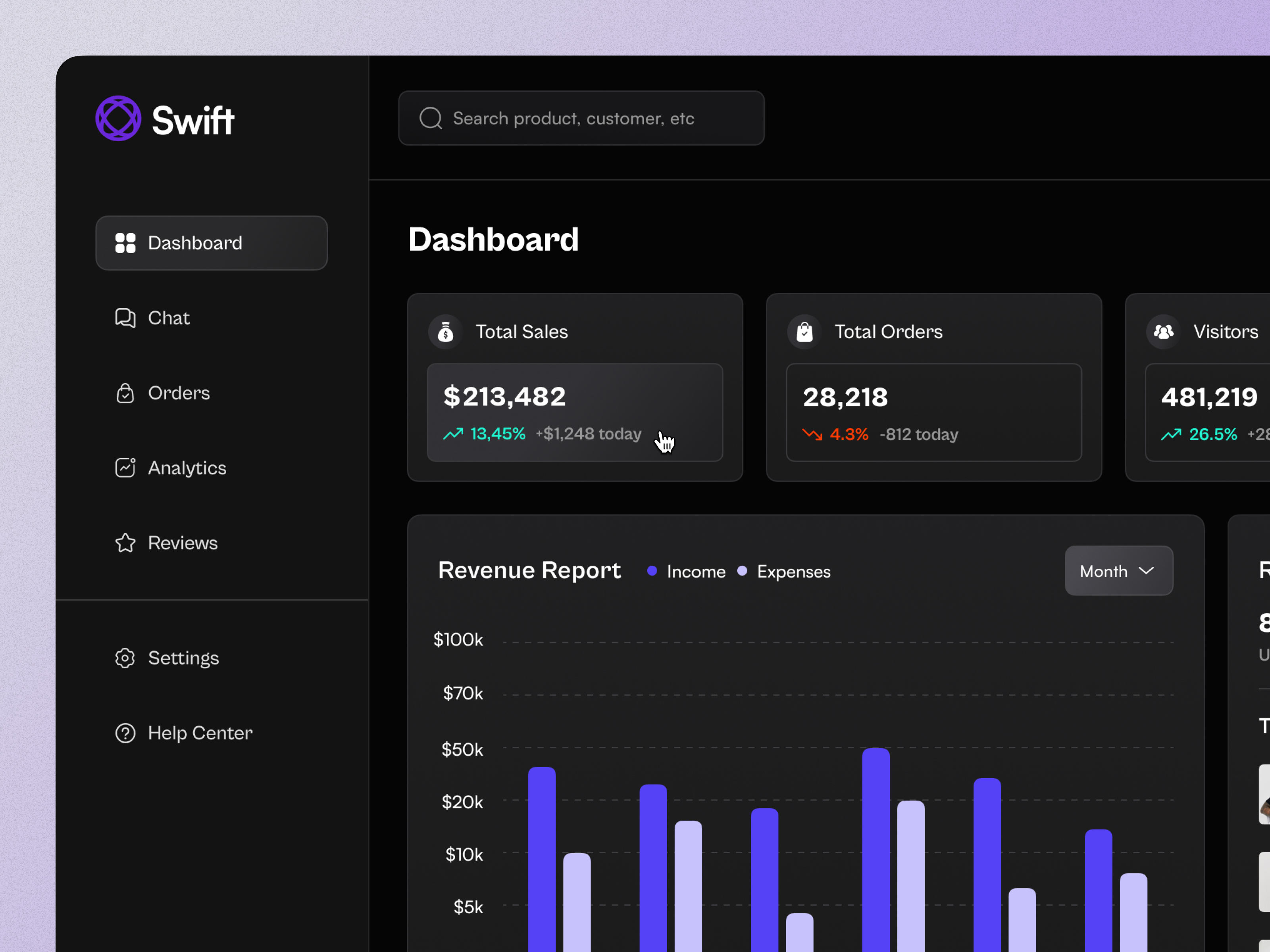The width and height of the screenshot is (1270, 952).
Task: Open the Month dropdown on Revenue Report
Action: point(1118,570)
